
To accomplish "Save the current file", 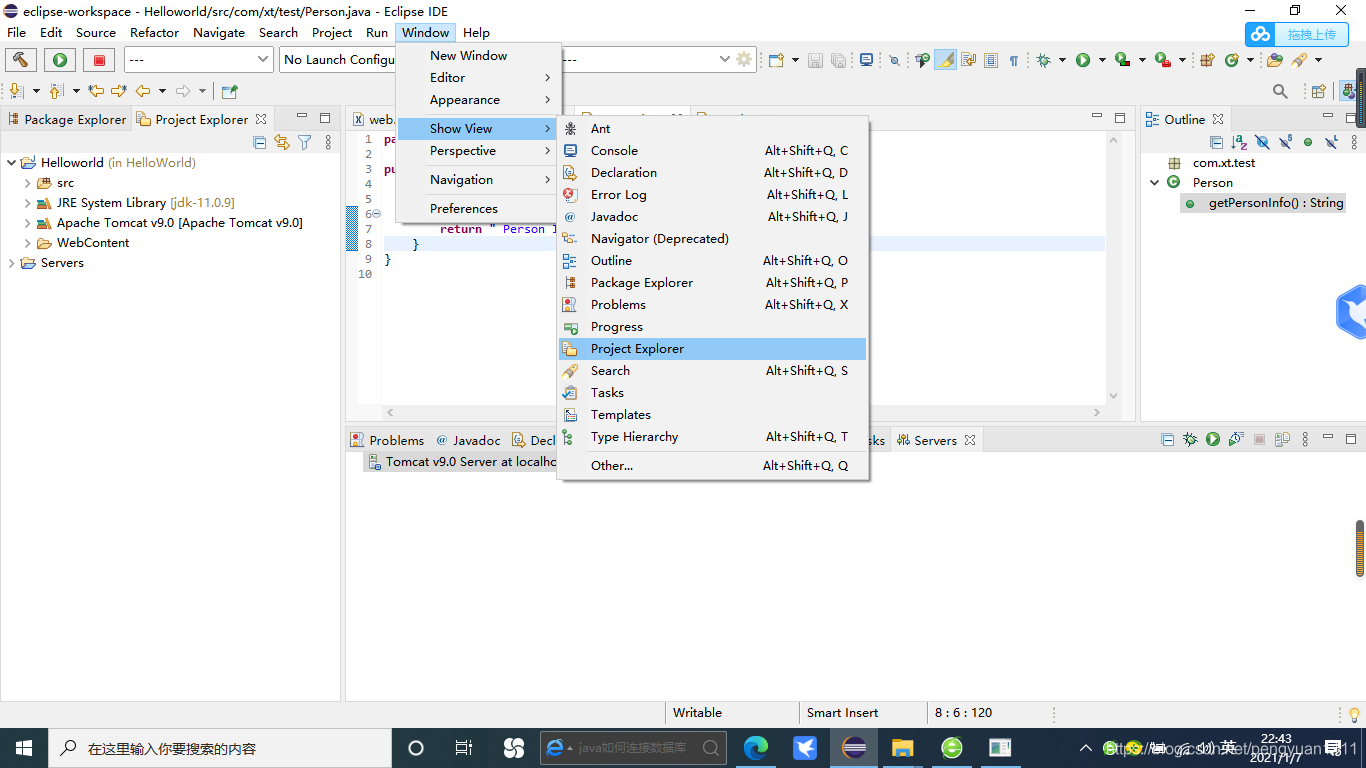I will (815, 59).
